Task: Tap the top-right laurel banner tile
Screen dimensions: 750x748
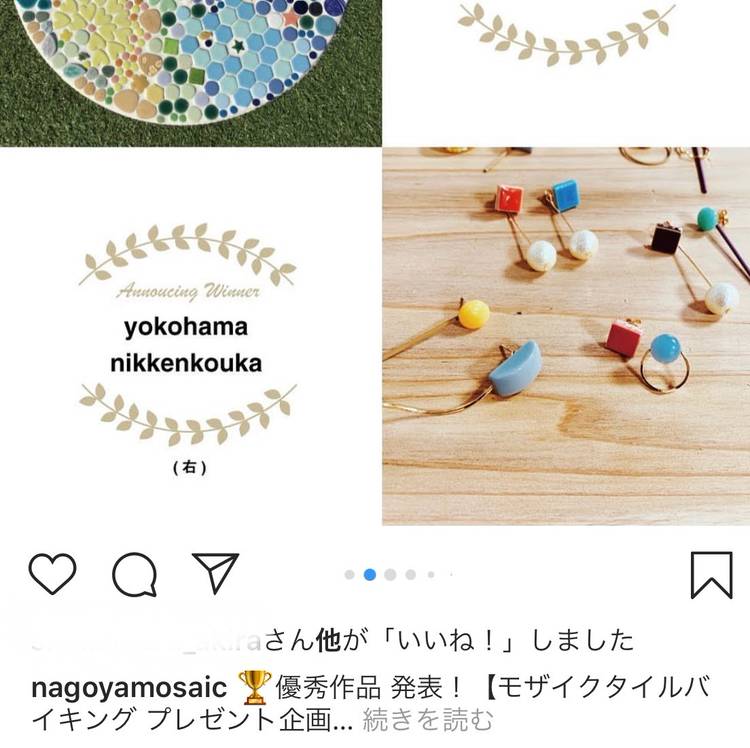Action: pyautogui.click(x=566, y=73)
